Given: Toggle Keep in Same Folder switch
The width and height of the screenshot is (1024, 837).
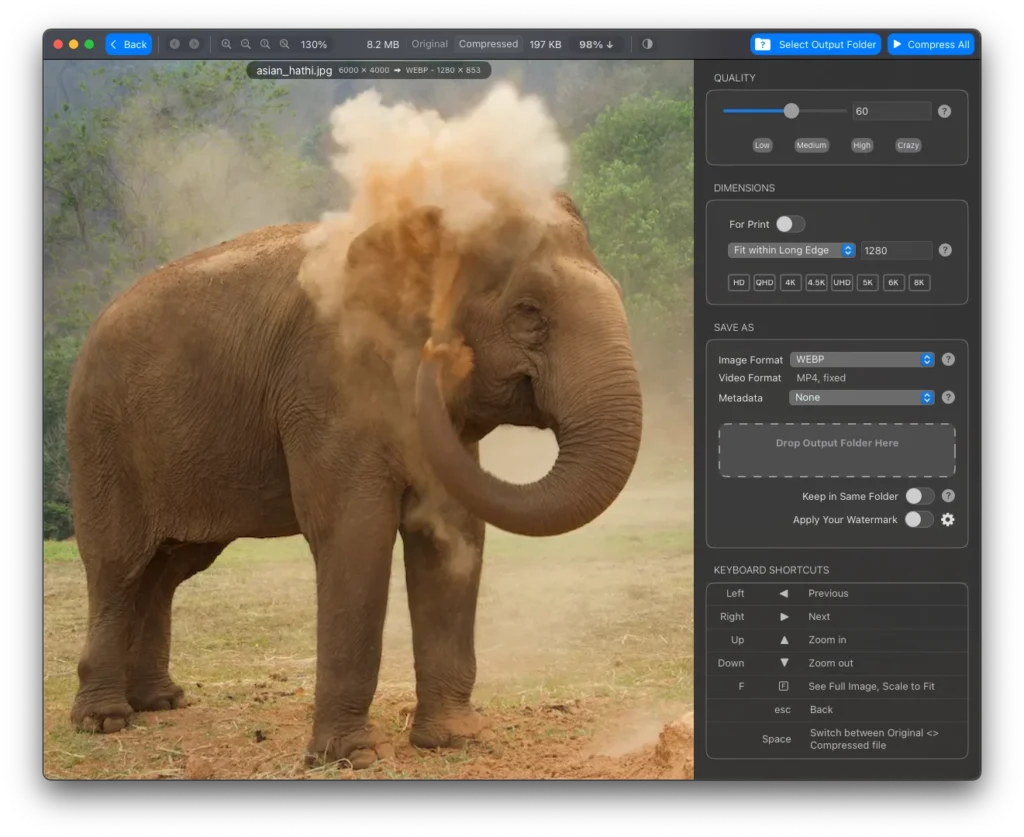Looking at the screenshot, I should 920,496.
